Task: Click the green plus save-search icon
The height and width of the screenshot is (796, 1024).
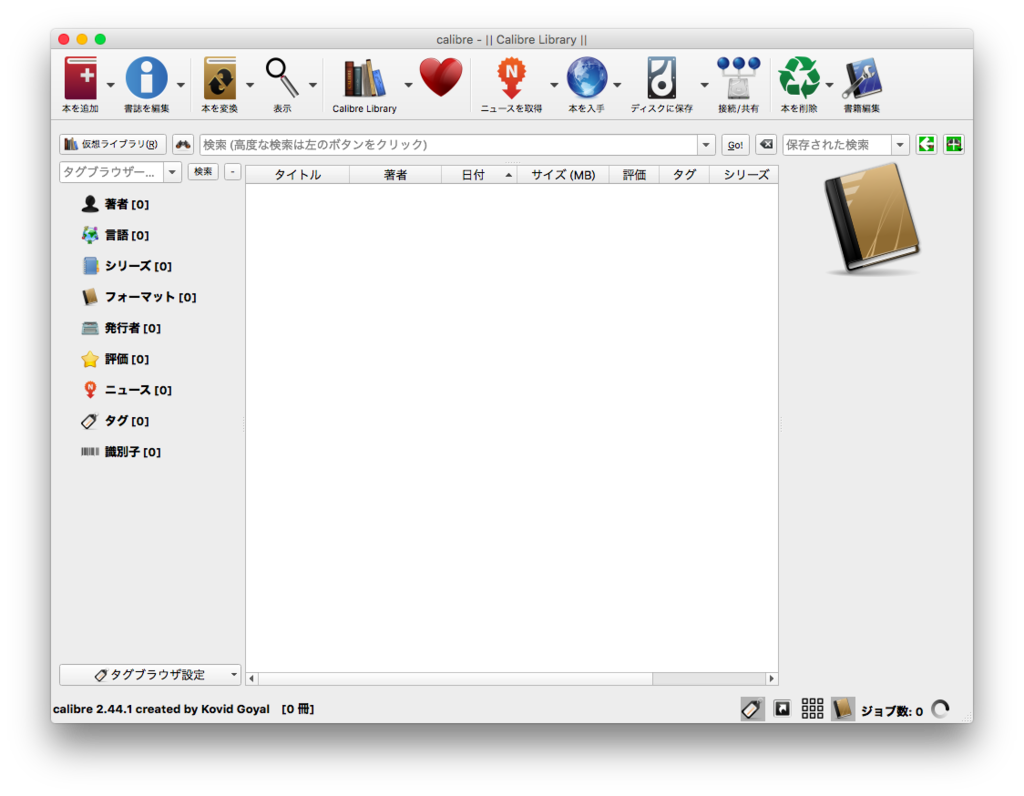Action: pyautogui.click(x=953, y=144)
